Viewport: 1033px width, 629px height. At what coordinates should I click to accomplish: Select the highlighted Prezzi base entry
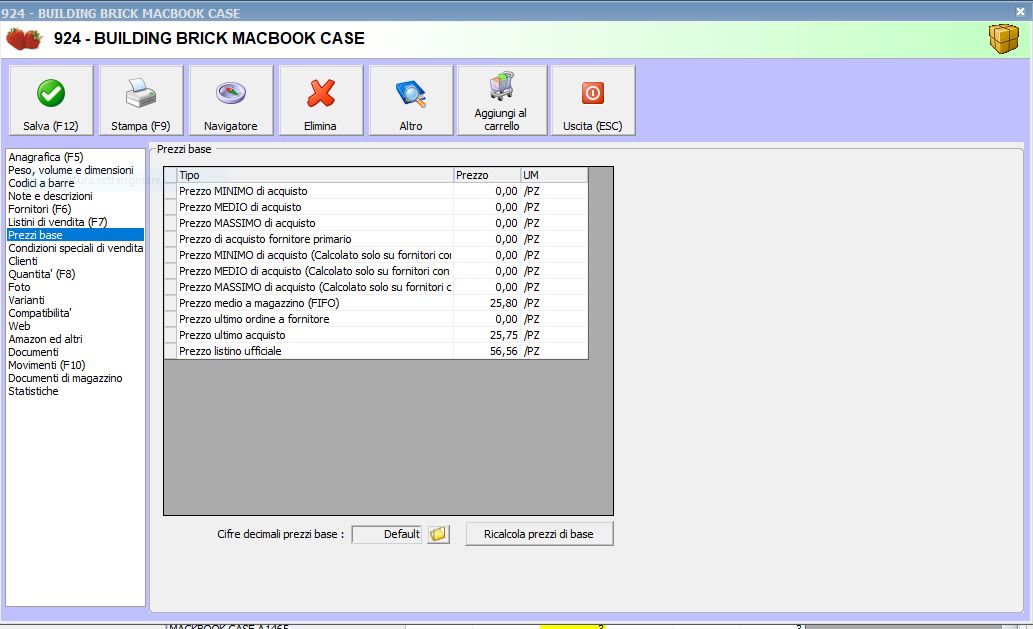click(x=75, y=235)
